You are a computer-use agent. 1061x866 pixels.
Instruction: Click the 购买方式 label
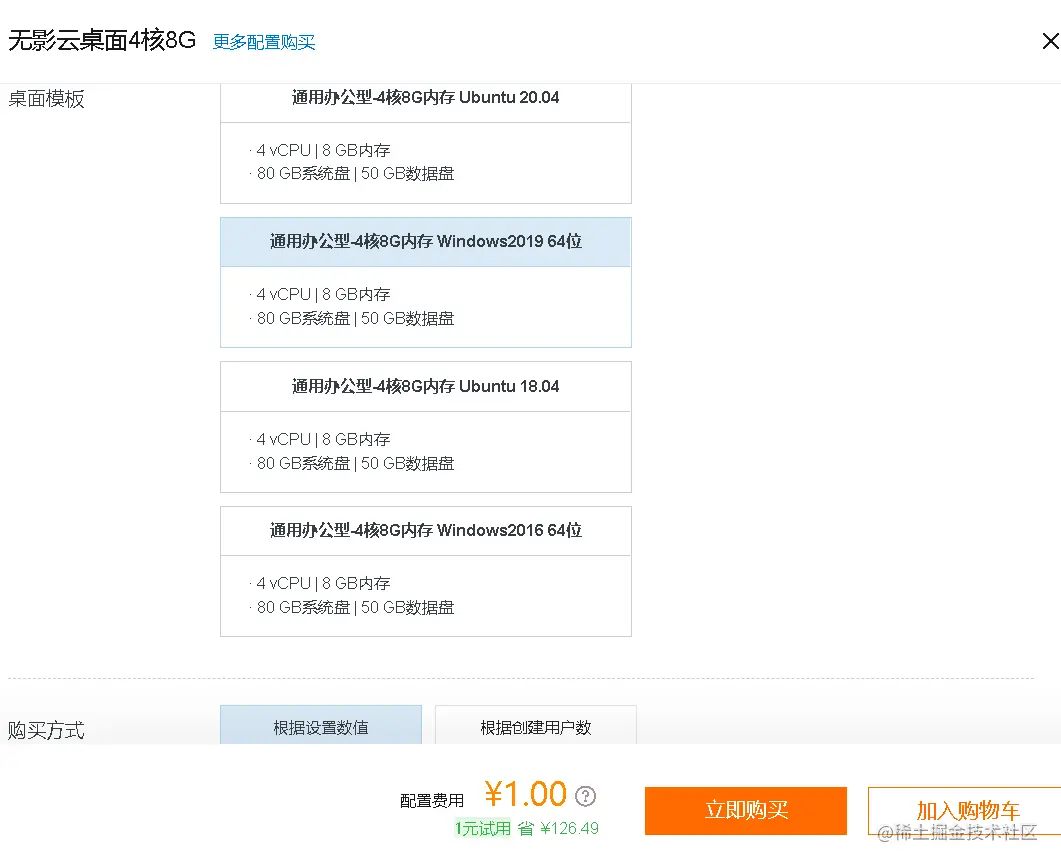47,730
